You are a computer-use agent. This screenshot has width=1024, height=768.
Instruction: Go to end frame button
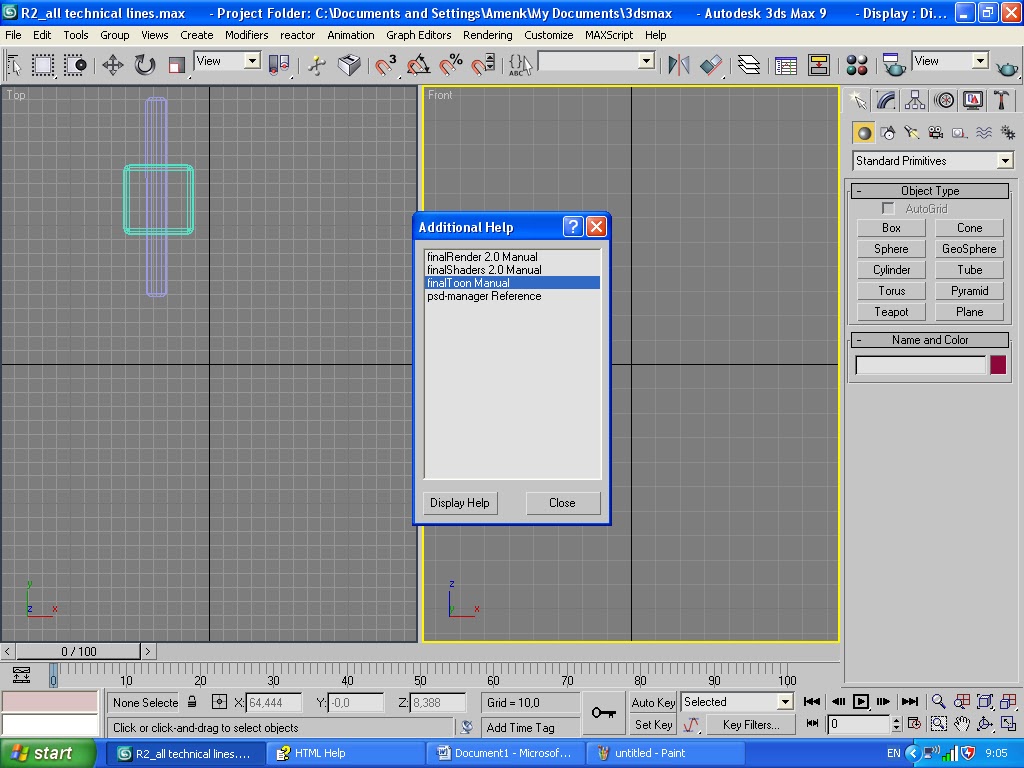tap(909, 701)
